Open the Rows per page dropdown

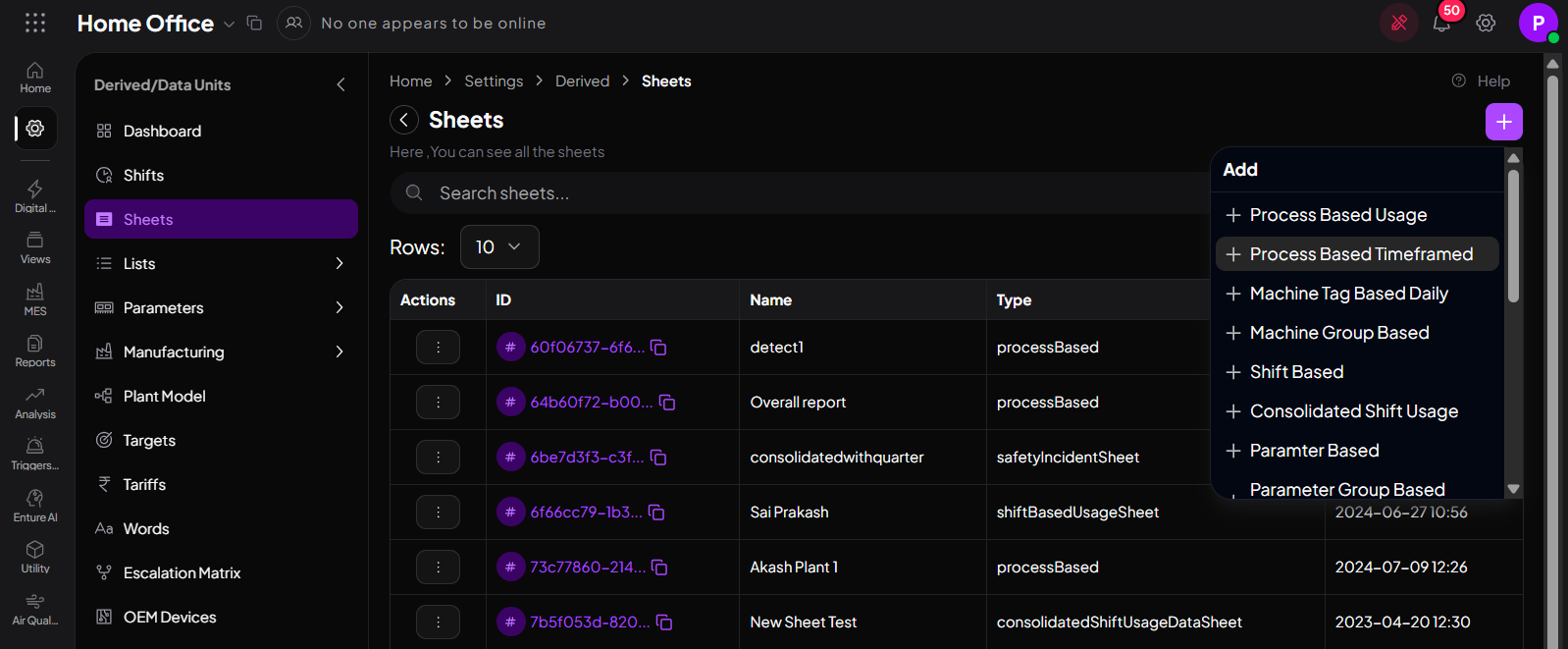point(499,246)
